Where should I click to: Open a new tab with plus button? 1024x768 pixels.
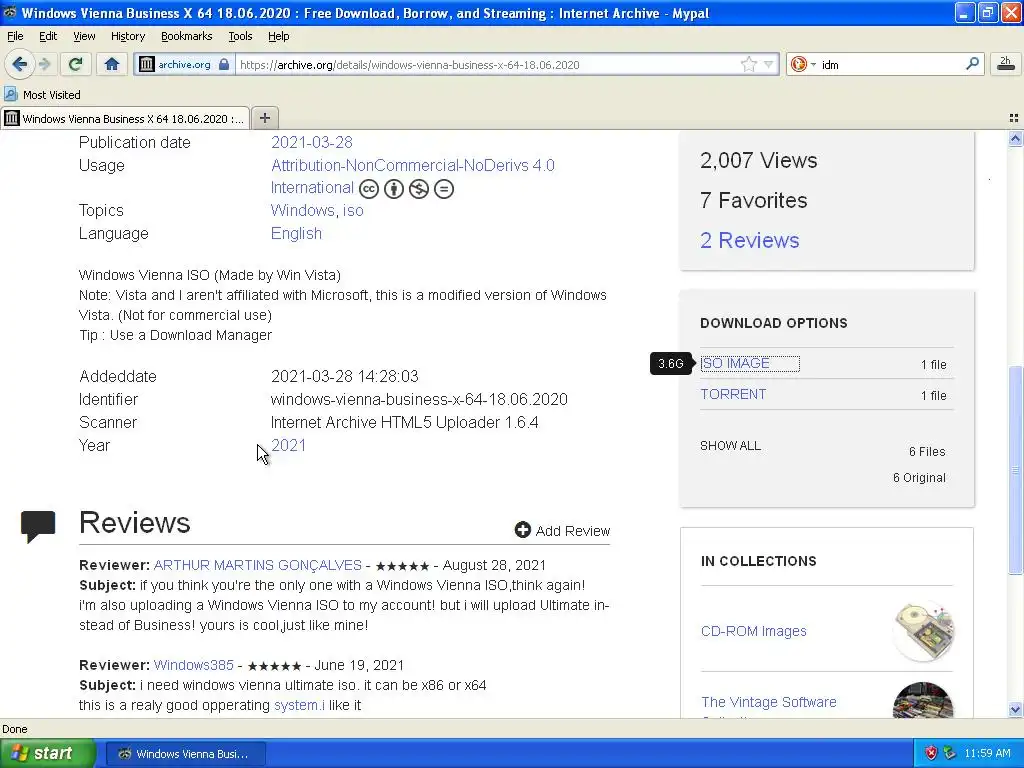pyautogui.click(x=264, y=118)
